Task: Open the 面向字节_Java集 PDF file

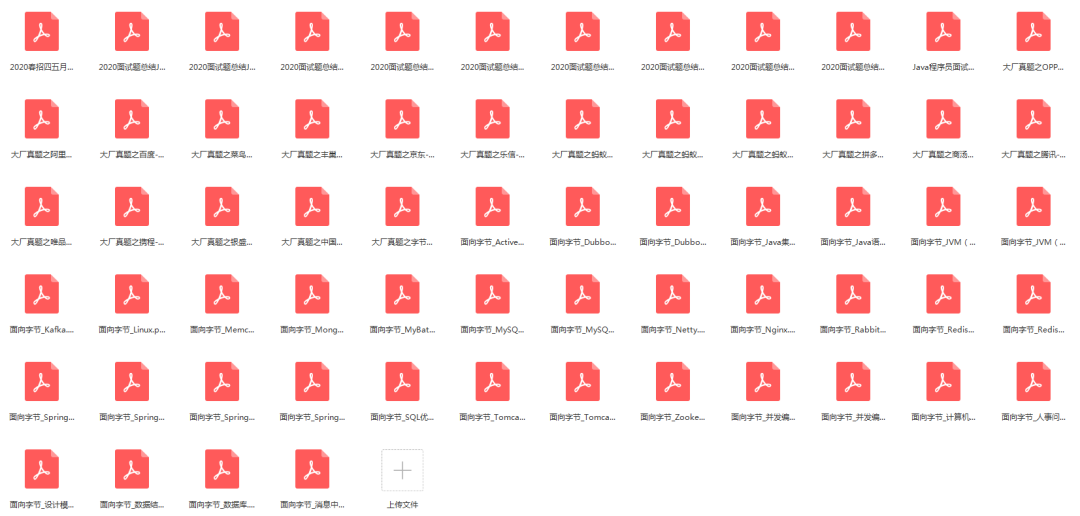Action: pos(763,207)
